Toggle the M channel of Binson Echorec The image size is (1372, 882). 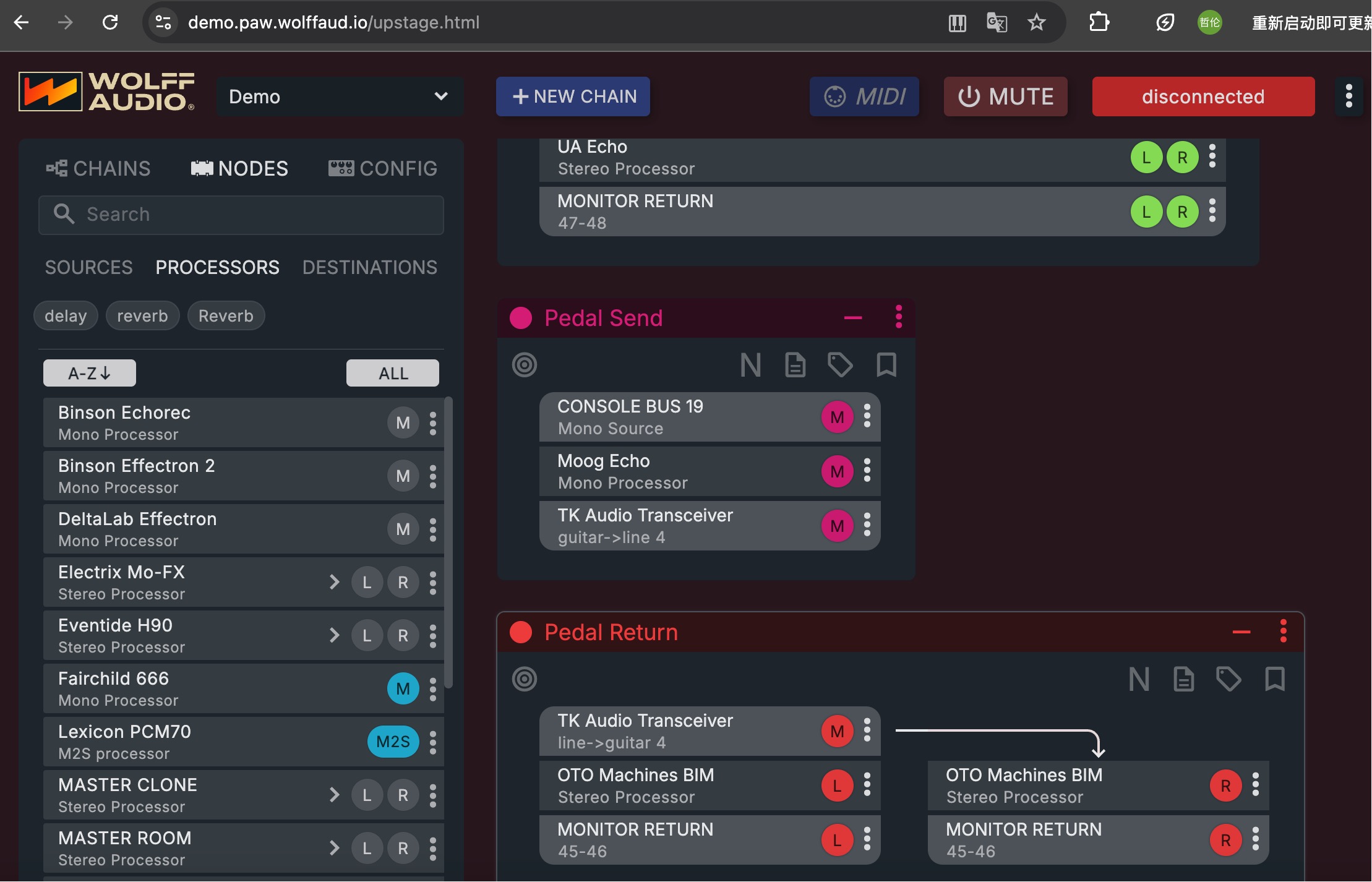403,423
